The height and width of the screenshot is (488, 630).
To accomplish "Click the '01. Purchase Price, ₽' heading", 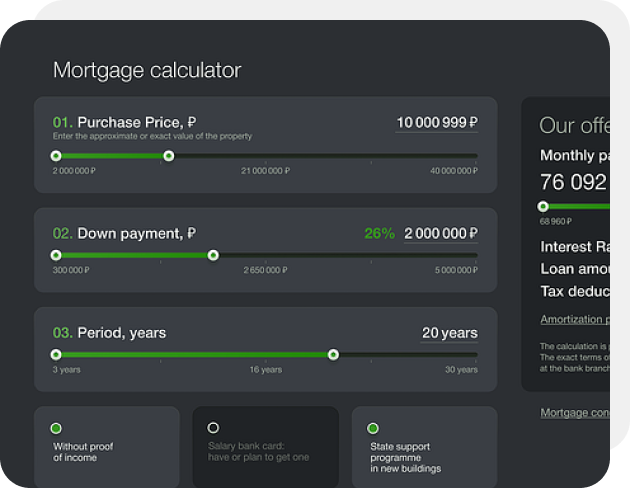I will click(125, 123).
